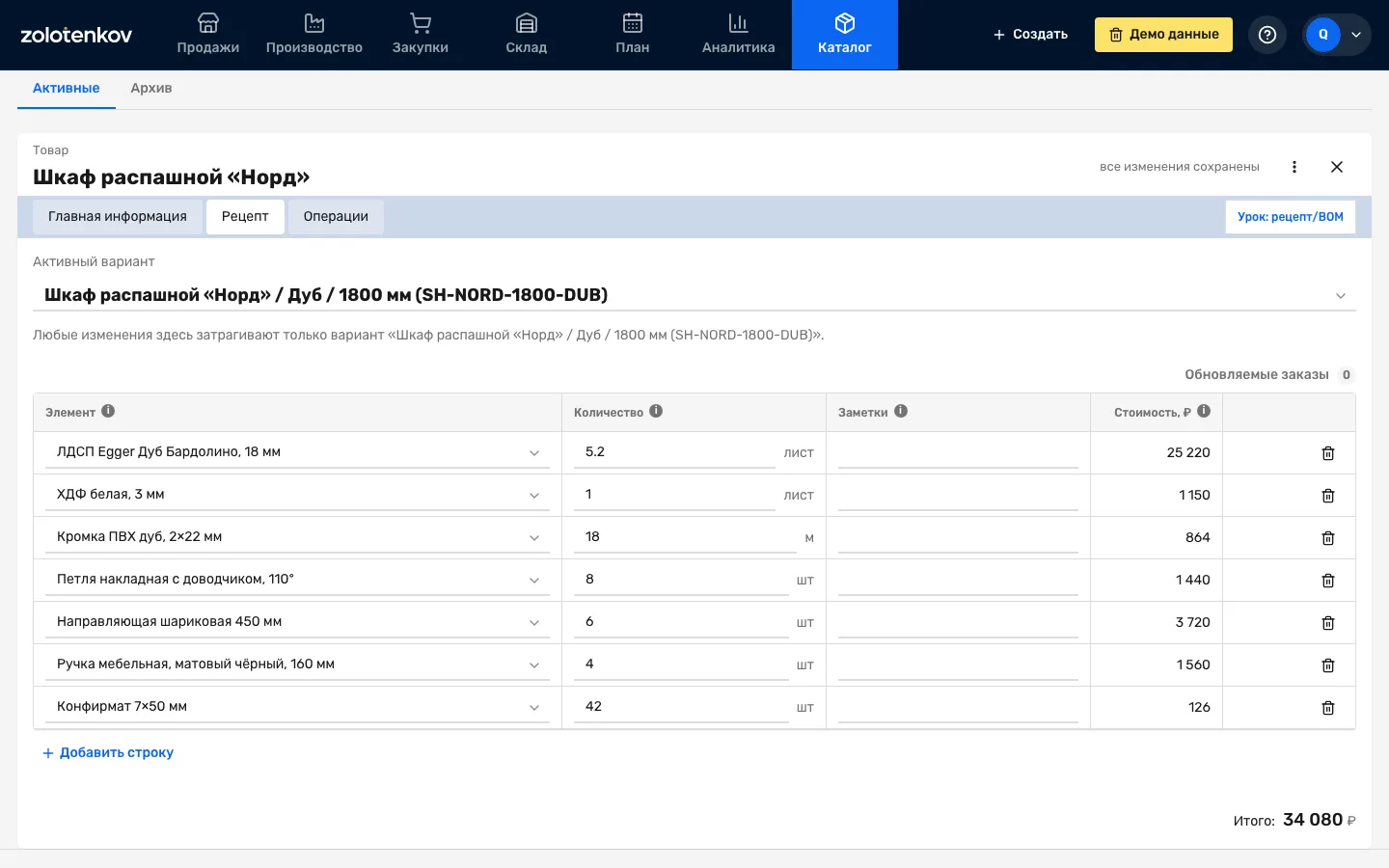This screenshot has width=1389, height=868.
Task: Delete the Ручка мебельная row
Action: (x=1328, y=665)
